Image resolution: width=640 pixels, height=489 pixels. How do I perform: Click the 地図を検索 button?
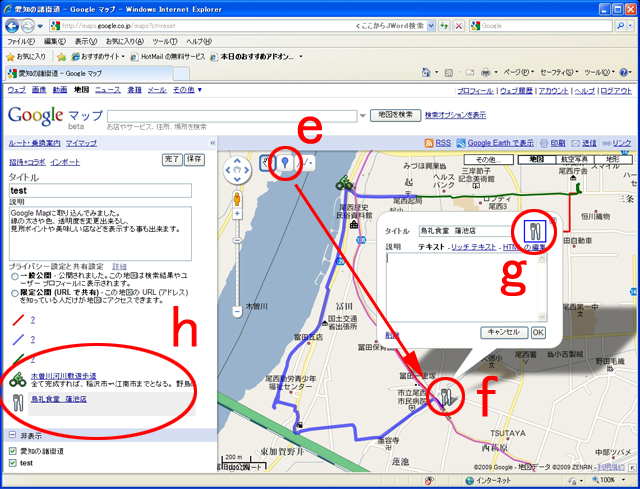click(395, 115)
